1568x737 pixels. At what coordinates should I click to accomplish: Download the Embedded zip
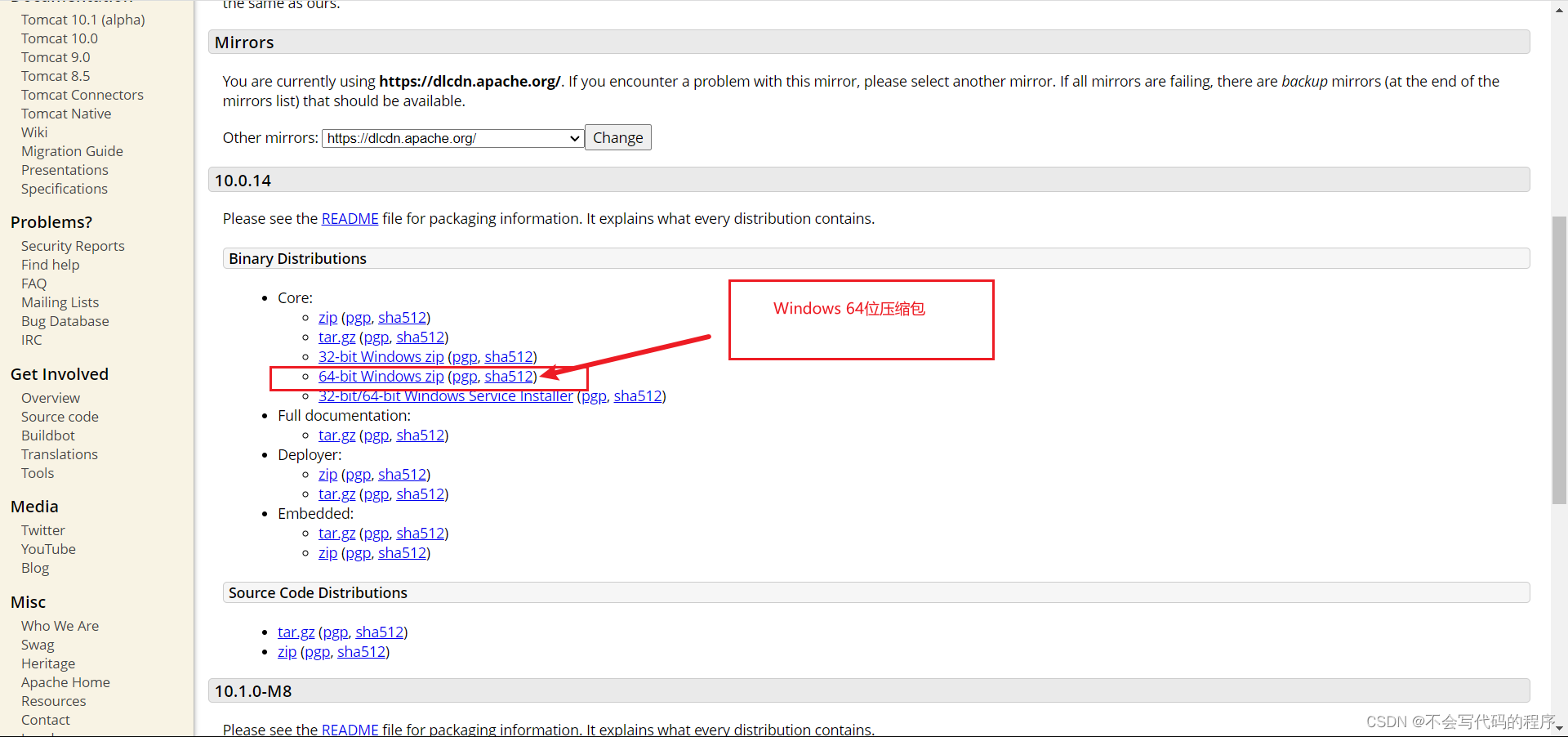(x=327, y=552)
